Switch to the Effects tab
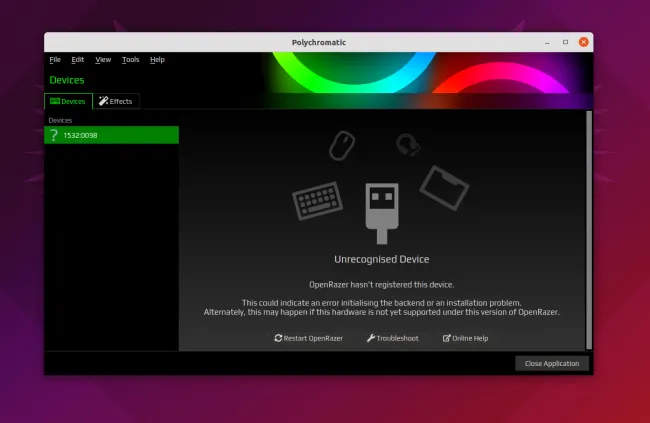The image size is (650, 423). [116, 101]
